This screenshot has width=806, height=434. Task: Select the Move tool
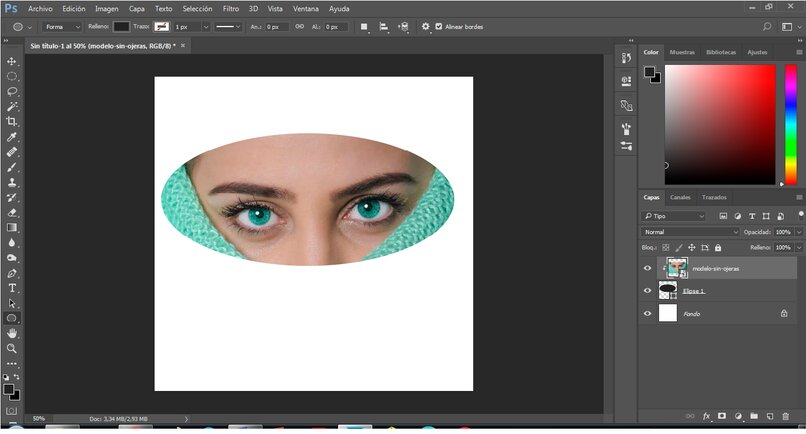(12, 61)
